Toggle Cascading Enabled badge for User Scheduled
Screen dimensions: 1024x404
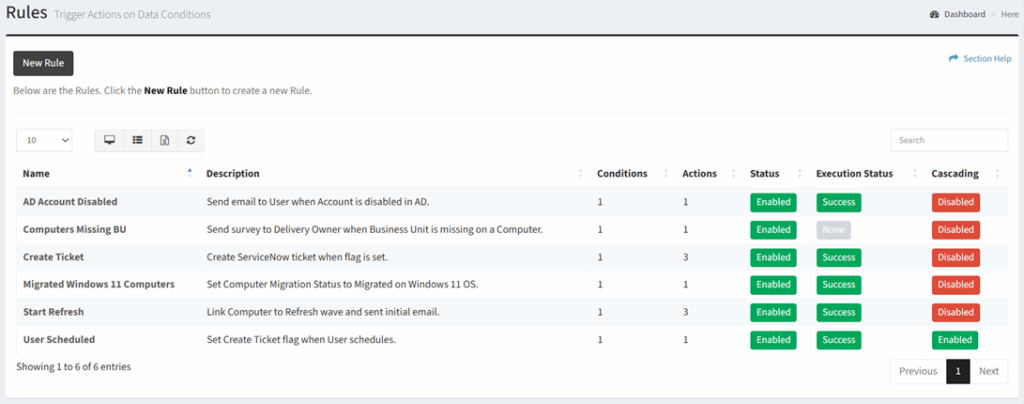(x=954, y=340)
